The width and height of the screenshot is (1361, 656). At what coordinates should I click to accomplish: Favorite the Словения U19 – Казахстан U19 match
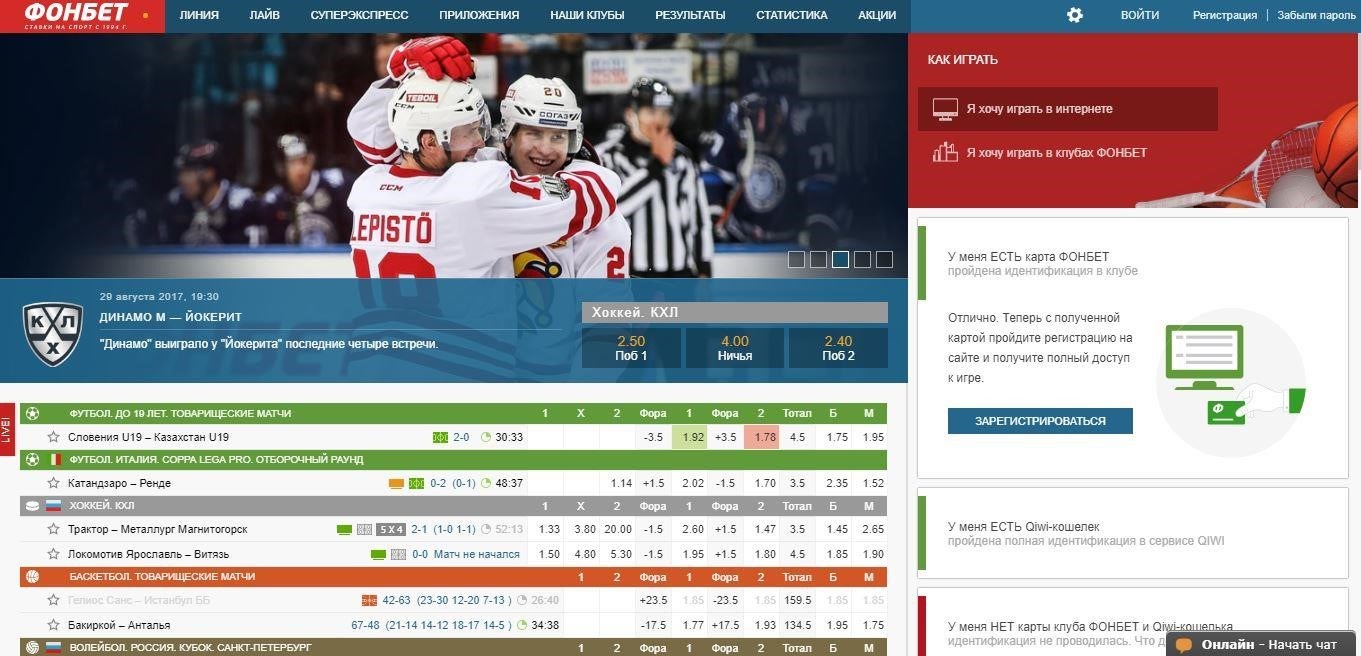(53, 437)
